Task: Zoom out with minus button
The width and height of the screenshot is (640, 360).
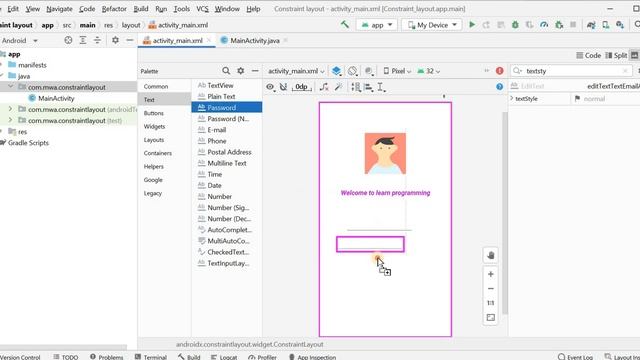Action: click(491, 289)
